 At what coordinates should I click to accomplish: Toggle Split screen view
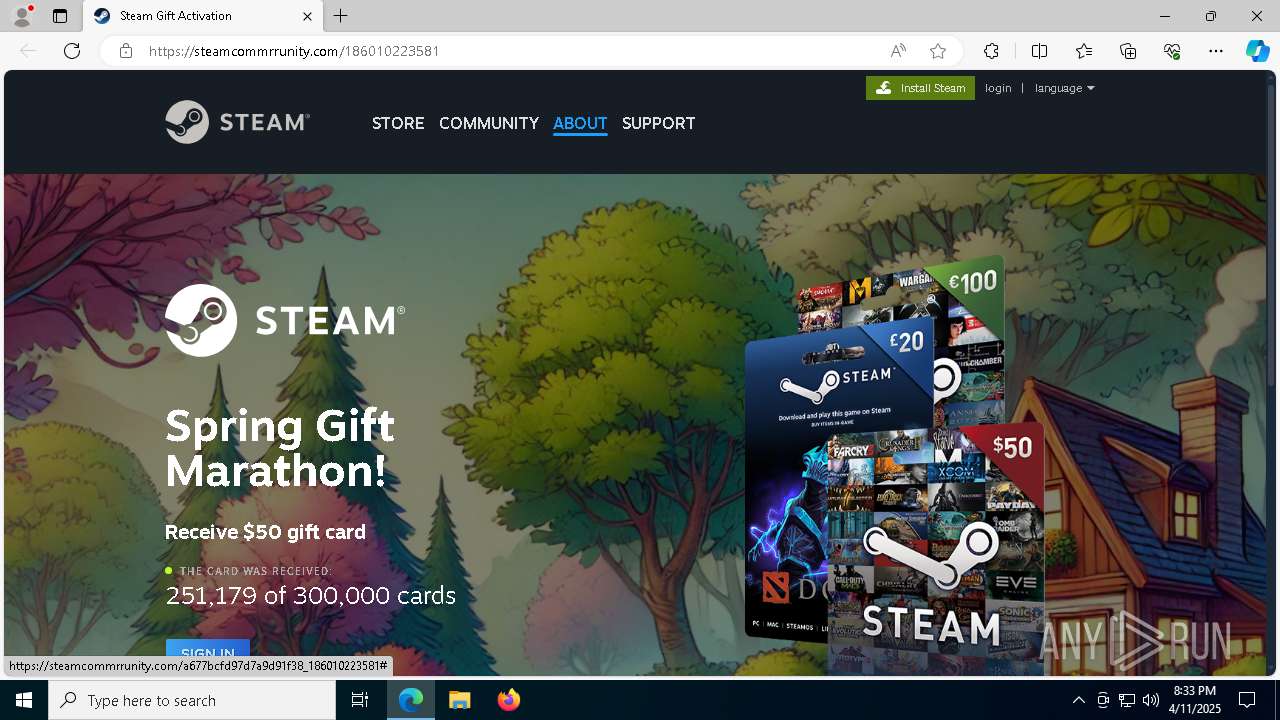1039,51
